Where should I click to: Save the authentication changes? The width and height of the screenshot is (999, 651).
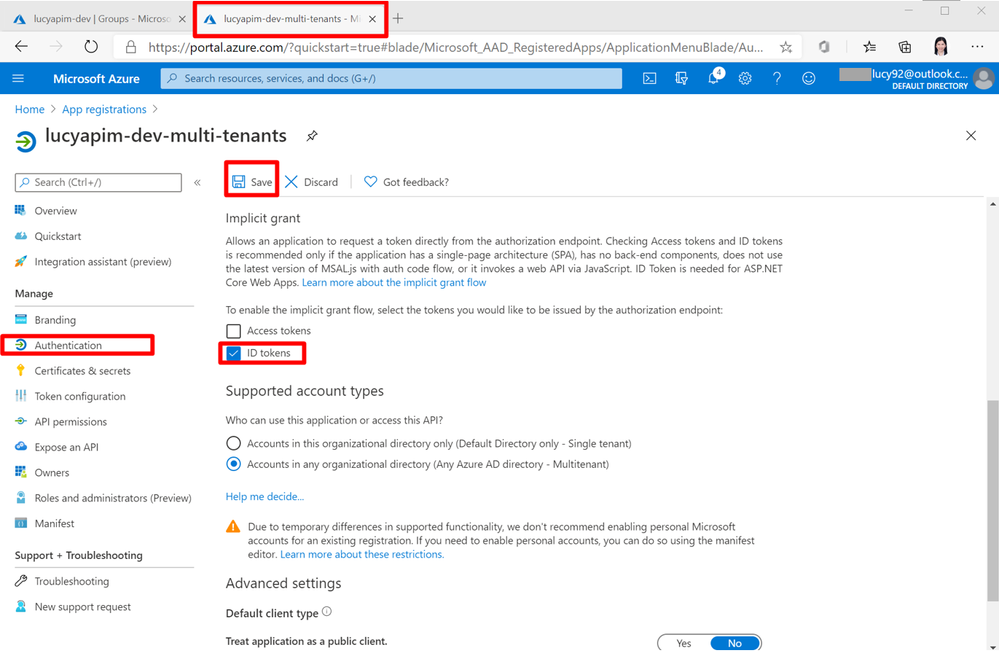pos(252,182)
